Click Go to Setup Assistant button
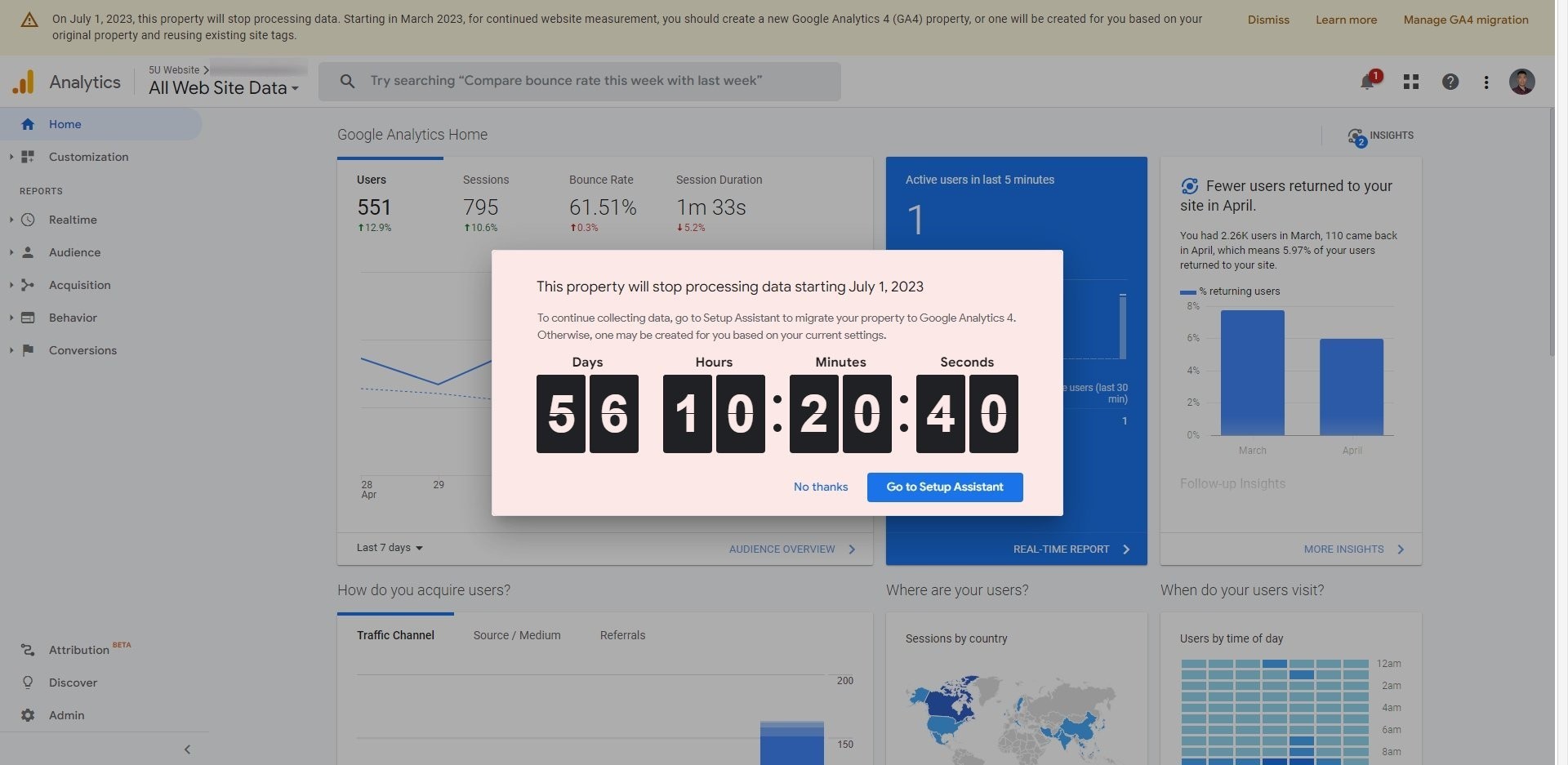 [945, 487]
